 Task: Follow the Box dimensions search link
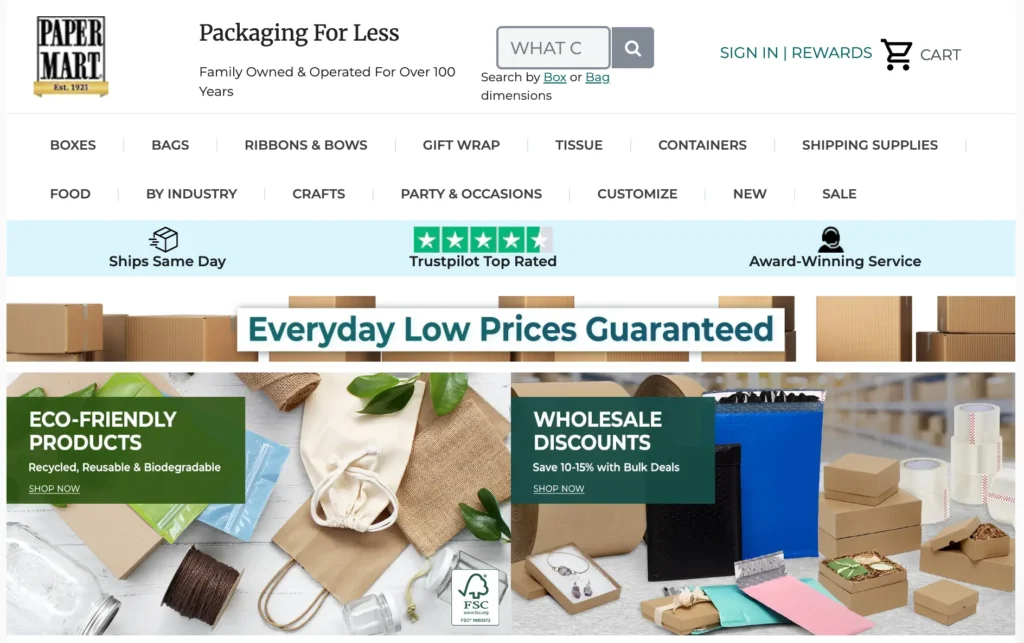tap(554, 77)
